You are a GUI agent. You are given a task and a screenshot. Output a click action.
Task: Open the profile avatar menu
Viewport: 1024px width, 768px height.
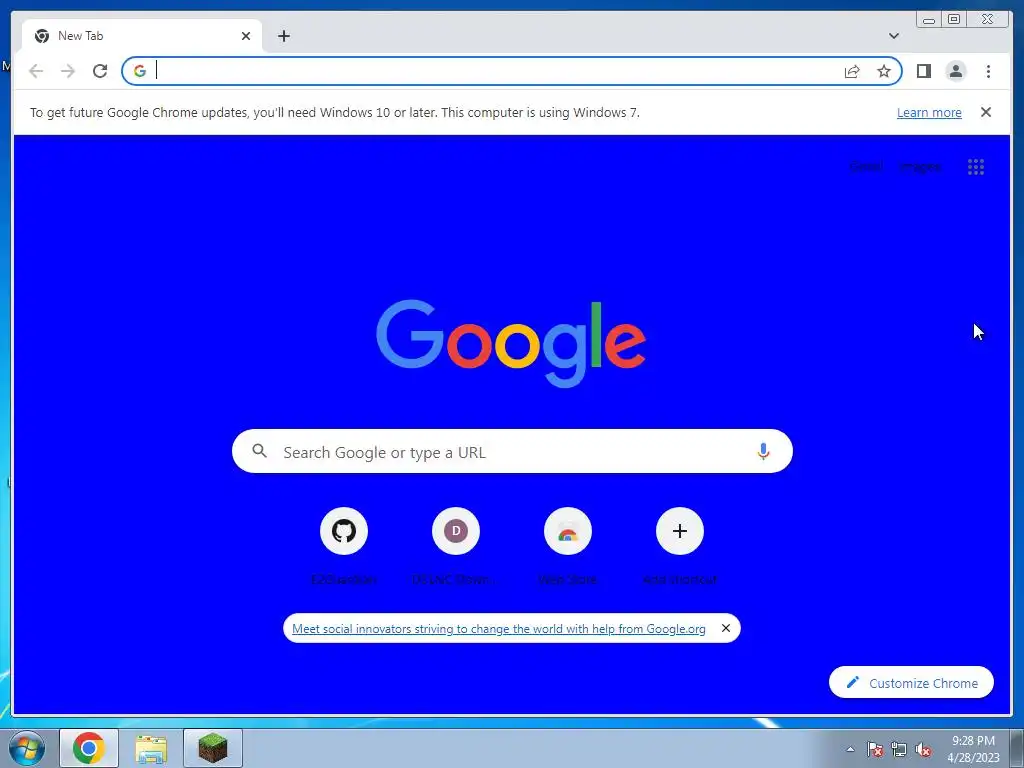pyautogui.click(x=955, y=71)
